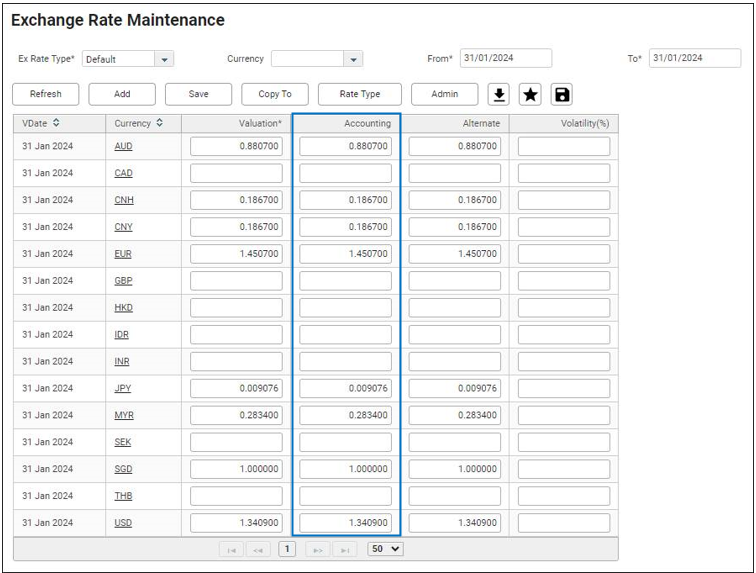Click the EUR Accounting rate field

346,254
